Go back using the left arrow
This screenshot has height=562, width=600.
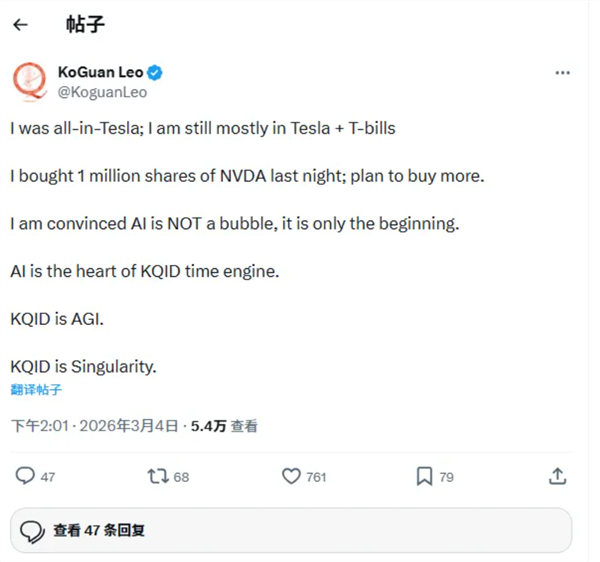pos(21,24)
